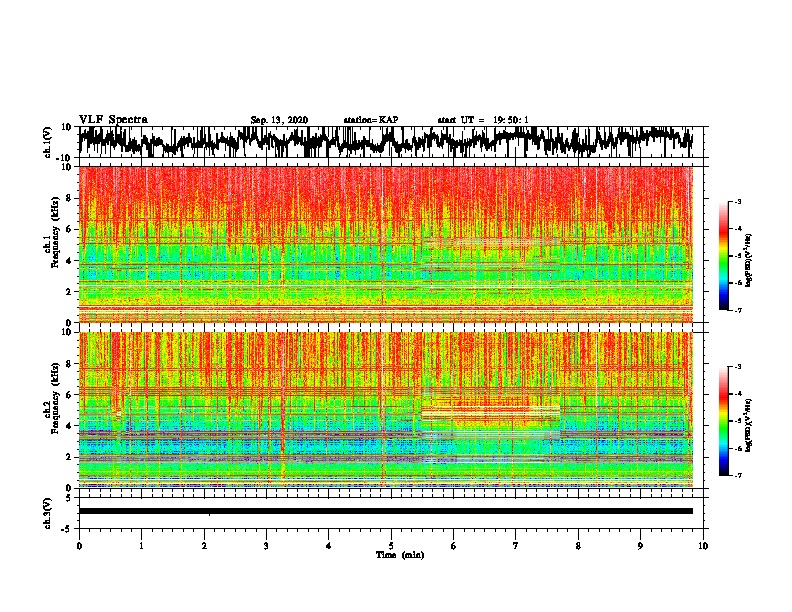Click time axis tick label "8"
This screenshot has height=612, width=792.
tap(578, 546)
